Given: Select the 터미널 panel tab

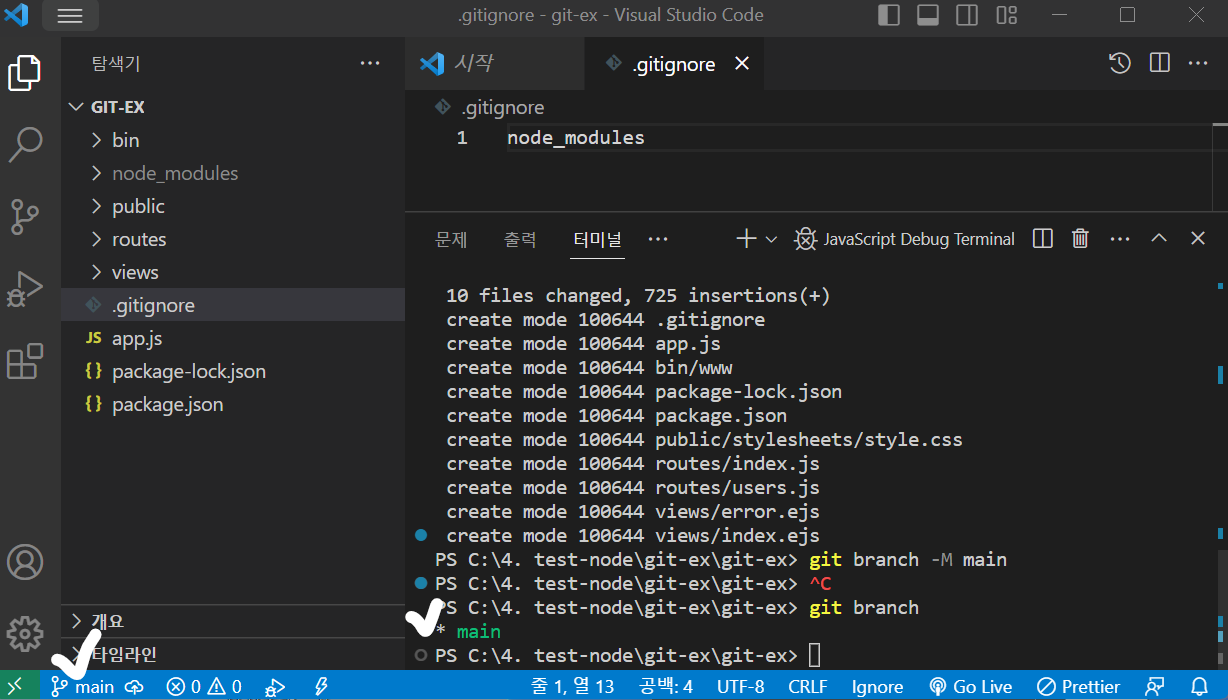Looking at the screenshot, I should pyautogui.click(x=597, y=239).
